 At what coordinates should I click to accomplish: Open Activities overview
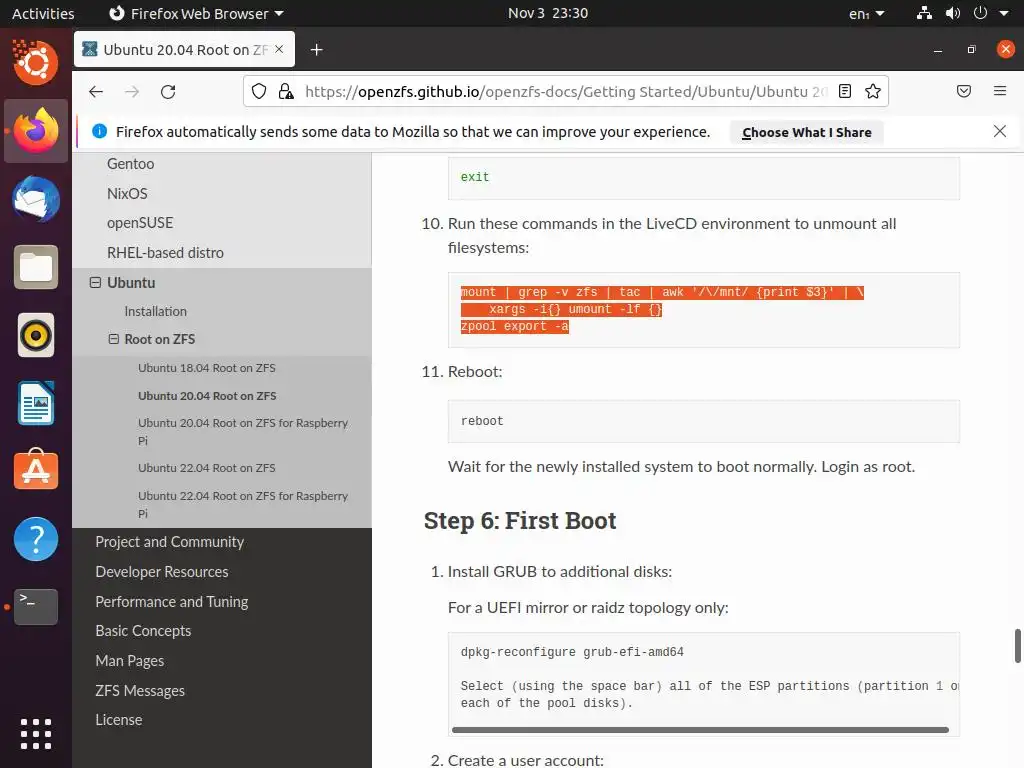click(x=43, y=13)
